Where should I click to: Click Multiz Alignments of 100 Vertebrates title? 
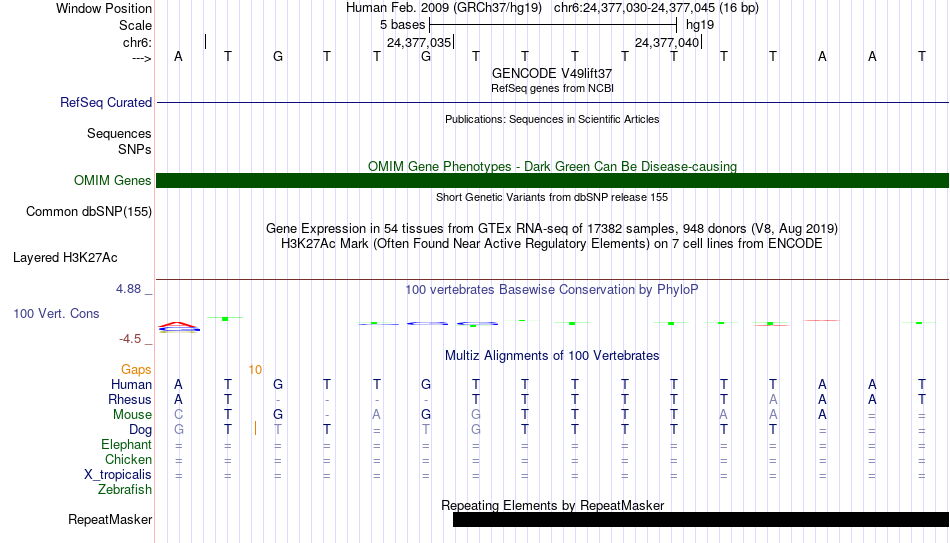(552, 356)
